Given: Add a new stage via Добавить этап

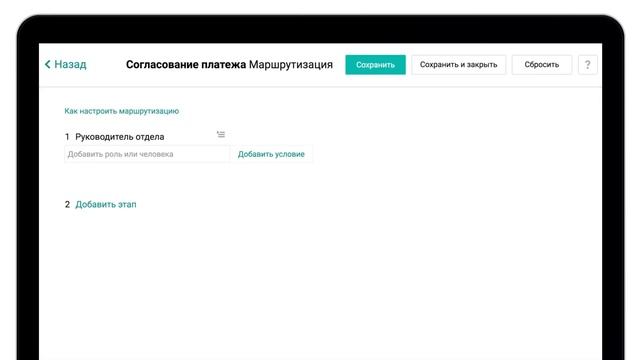Looking at the screenshot, I should click(106, 204).
